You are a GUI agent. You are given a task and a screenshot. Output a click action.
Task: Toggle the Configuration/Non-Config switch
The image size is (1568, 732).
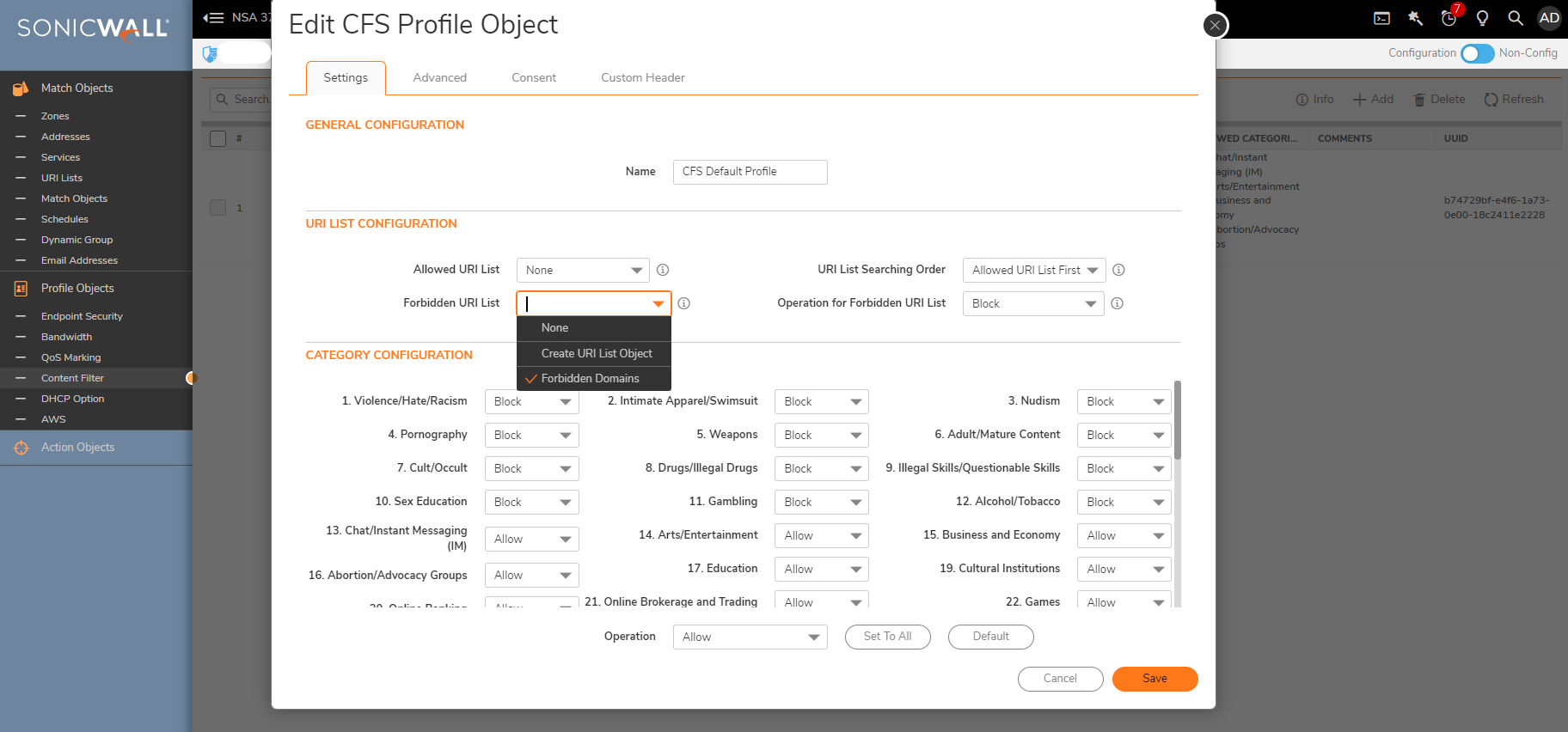click(x=1477, y=53)
